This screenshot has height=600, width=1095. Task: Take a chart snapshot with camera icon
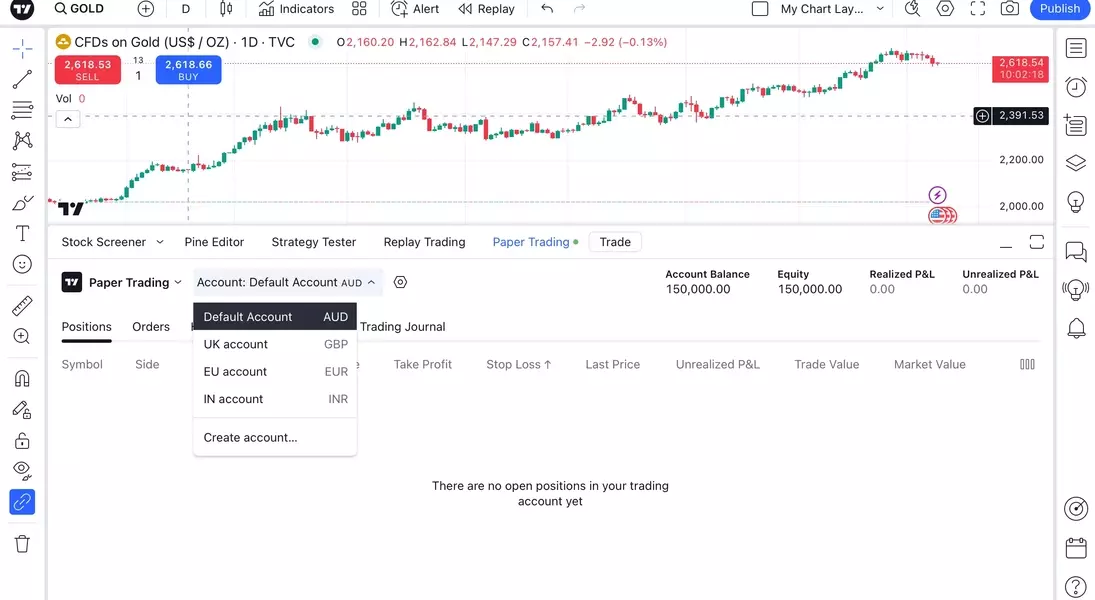point(1010,9)
